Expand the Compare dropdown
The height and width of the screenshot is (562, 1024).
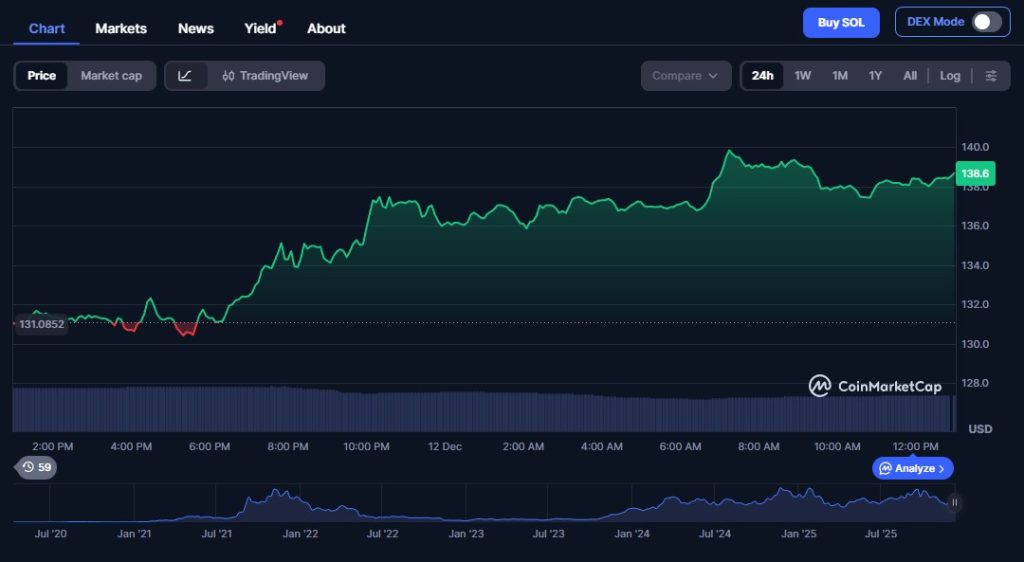point(685,76)
